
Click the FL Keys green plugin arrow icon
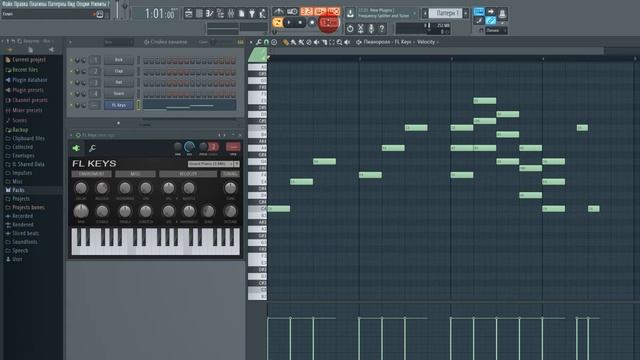76,148
